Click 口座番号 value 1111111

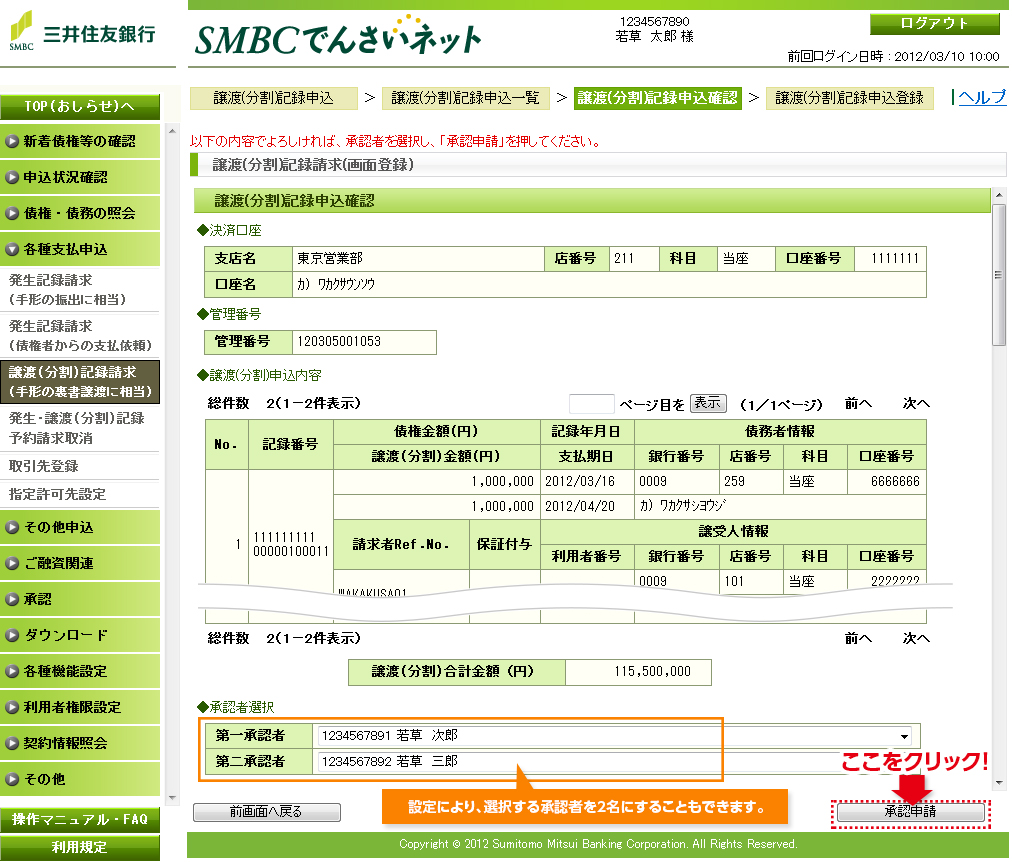pyautogui.click(x=895, y=259)
